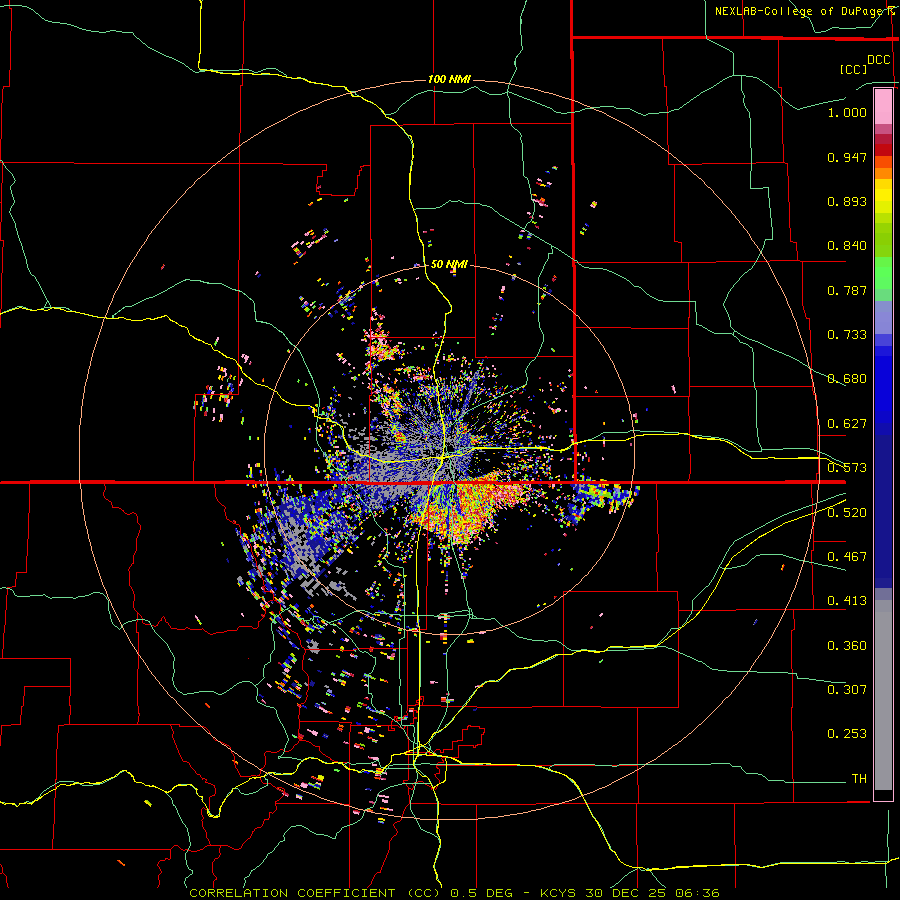Click the 0.360 value on the color scale
This screenshot has height=900, width=900.
pos(847,646)
